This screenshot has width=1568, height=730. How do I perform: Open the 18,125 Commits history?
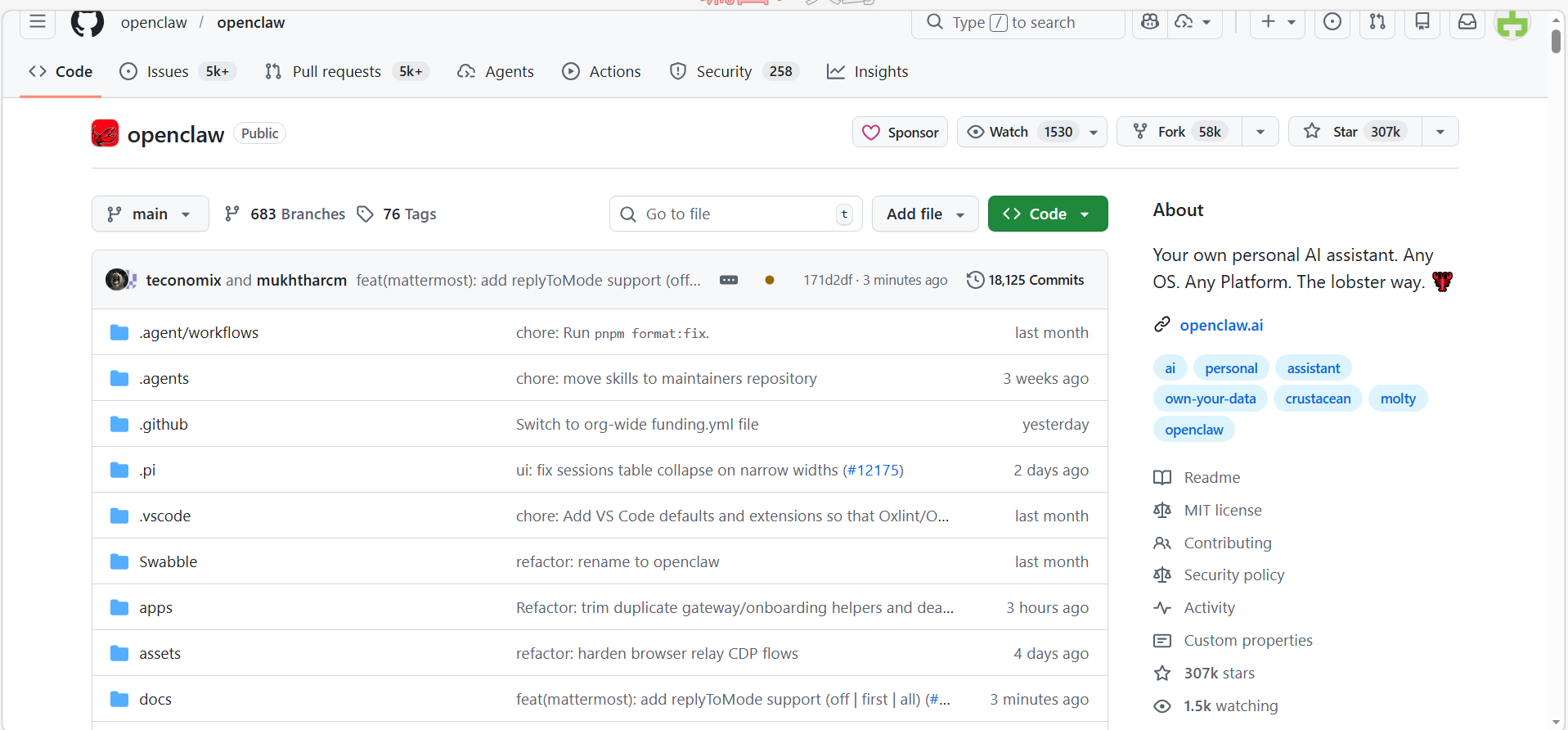pyautogui.click(x=1025, y=280)
